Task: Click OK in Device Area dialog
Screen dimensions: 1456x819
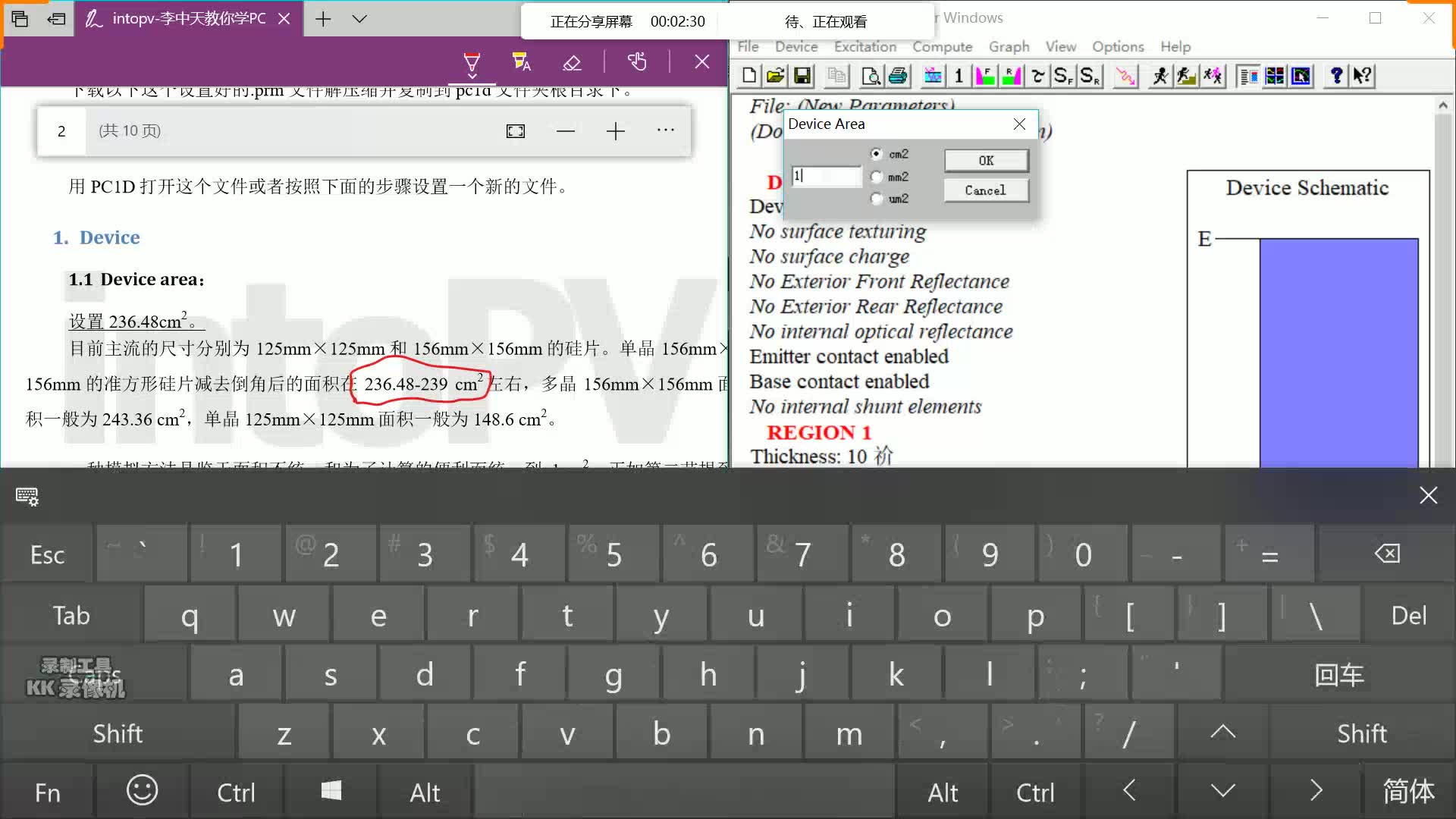Action: pos(986,161)
